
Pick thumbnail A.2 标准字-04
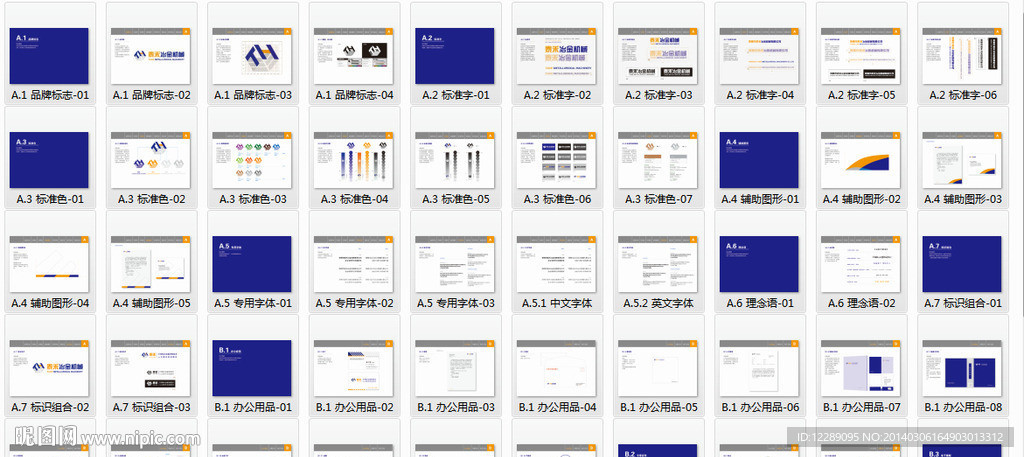click(x=759, y=56)
